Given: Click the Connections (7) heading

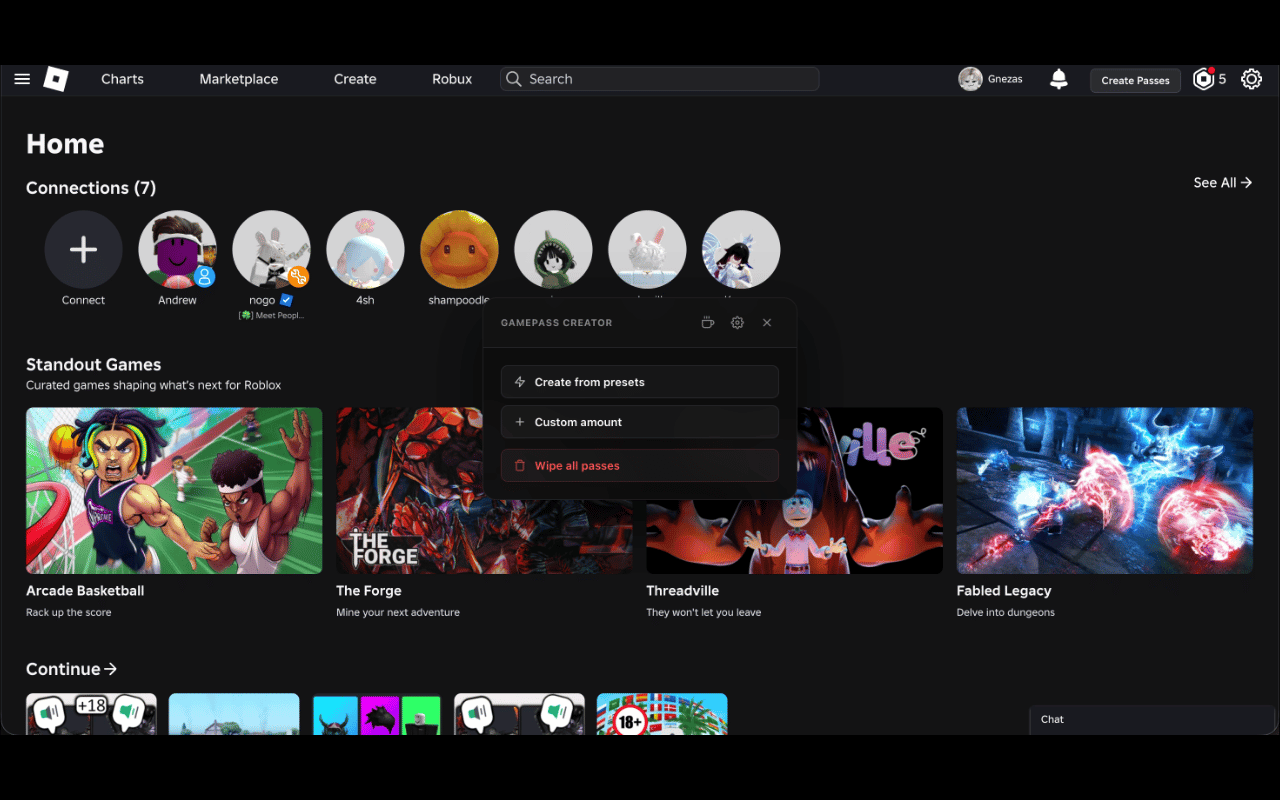Looking at the screenshot, I should pyautogui.click(x=91, y=188).
